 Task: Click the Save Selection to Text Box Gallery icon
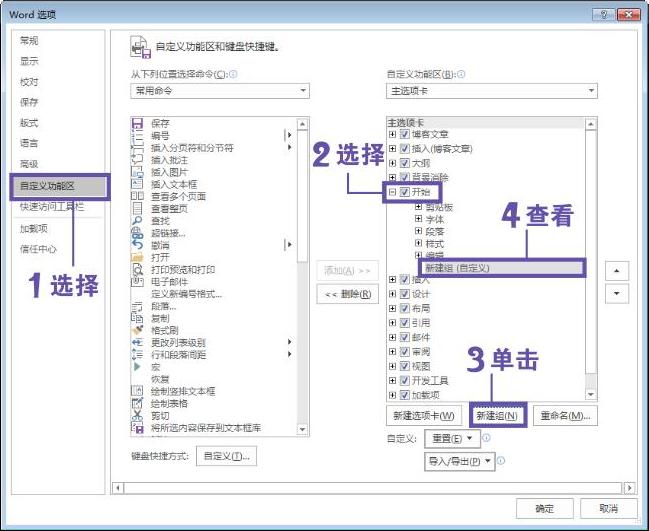click(137, 428)
